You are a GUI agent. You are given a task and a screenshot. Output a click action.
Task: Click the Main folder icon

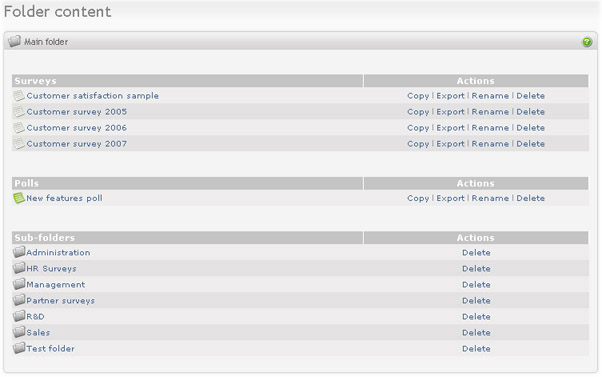coord(15,41)
